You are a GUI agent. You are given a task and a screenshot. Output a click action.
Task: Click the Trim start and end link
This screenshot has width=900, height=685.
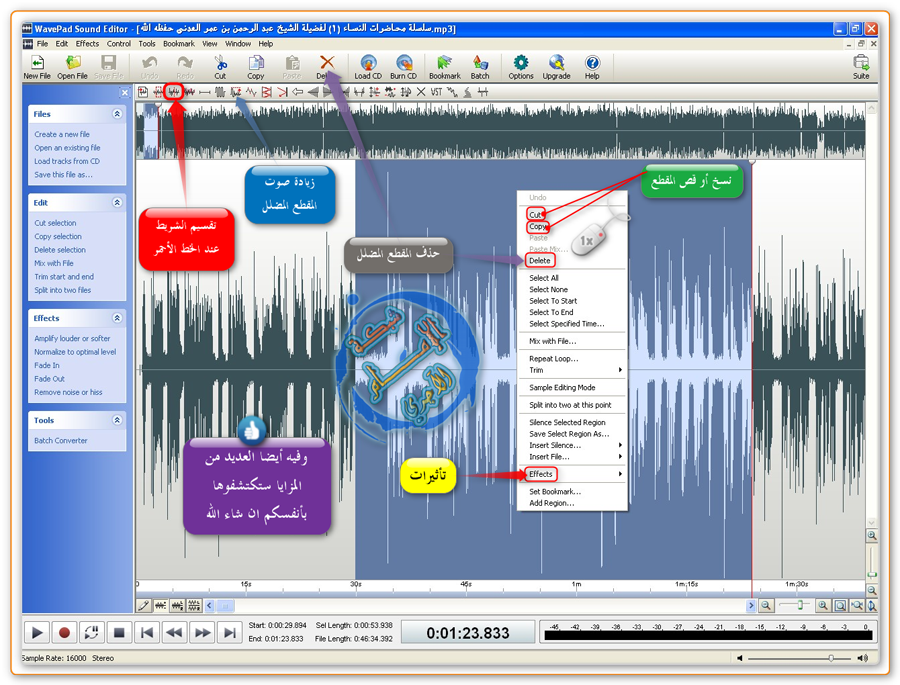tap(64, 277)
